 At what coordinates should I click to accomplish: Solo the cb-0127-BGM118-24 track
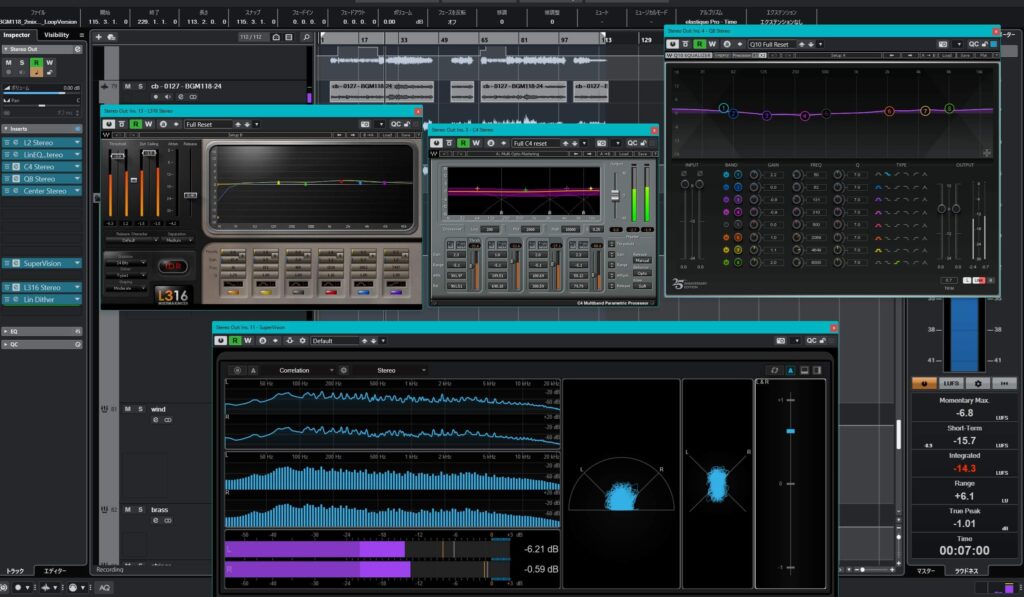(x=140, y=86)
